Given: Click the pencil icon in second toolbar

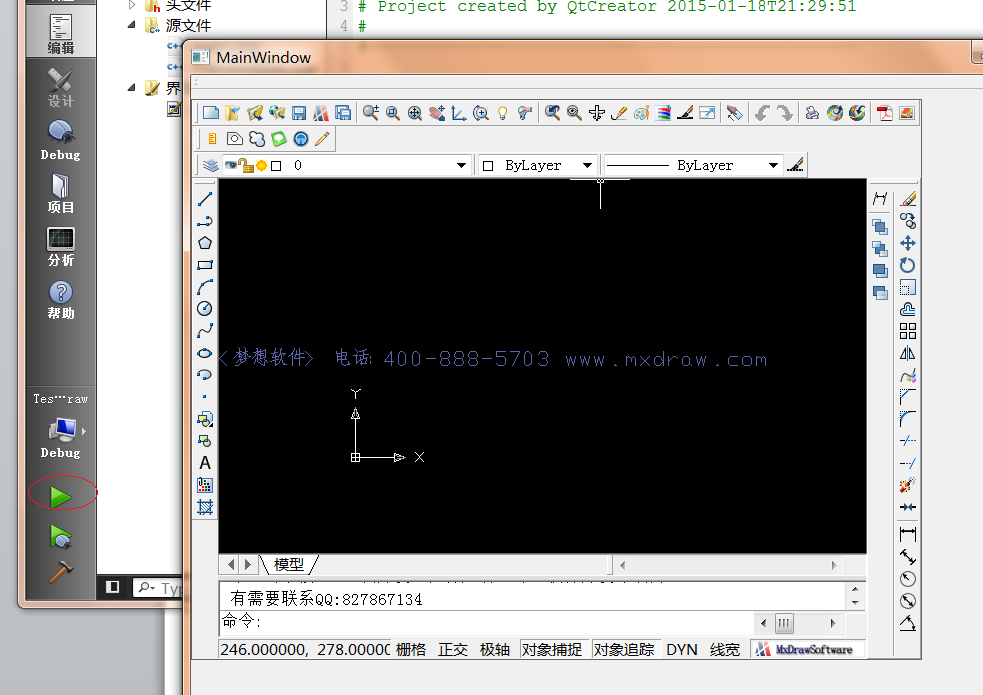Looking at the screenshot, I should [x=322, y=139].
